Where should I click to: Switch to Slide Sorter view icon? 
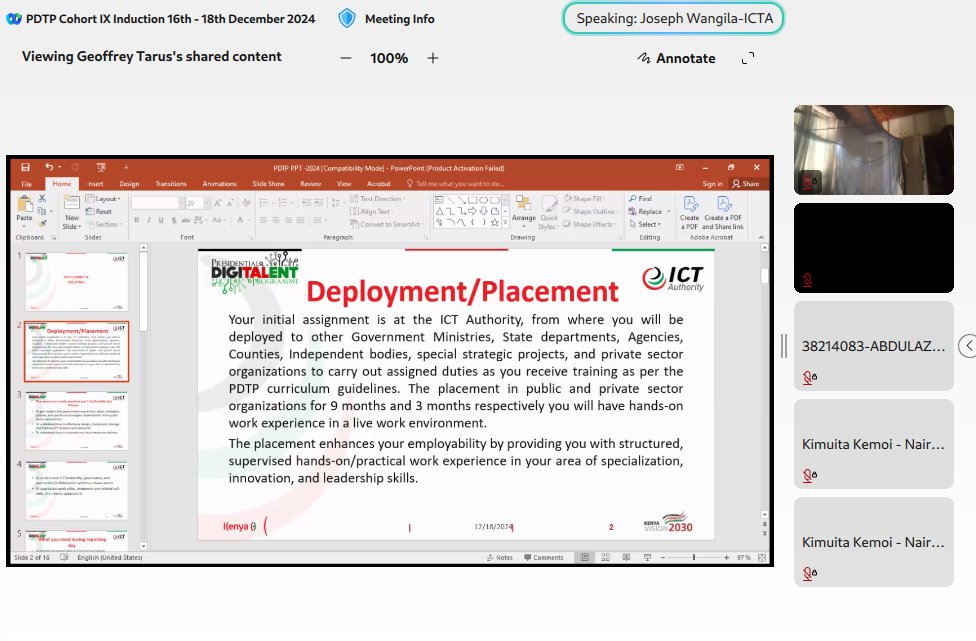click(606, 558)
